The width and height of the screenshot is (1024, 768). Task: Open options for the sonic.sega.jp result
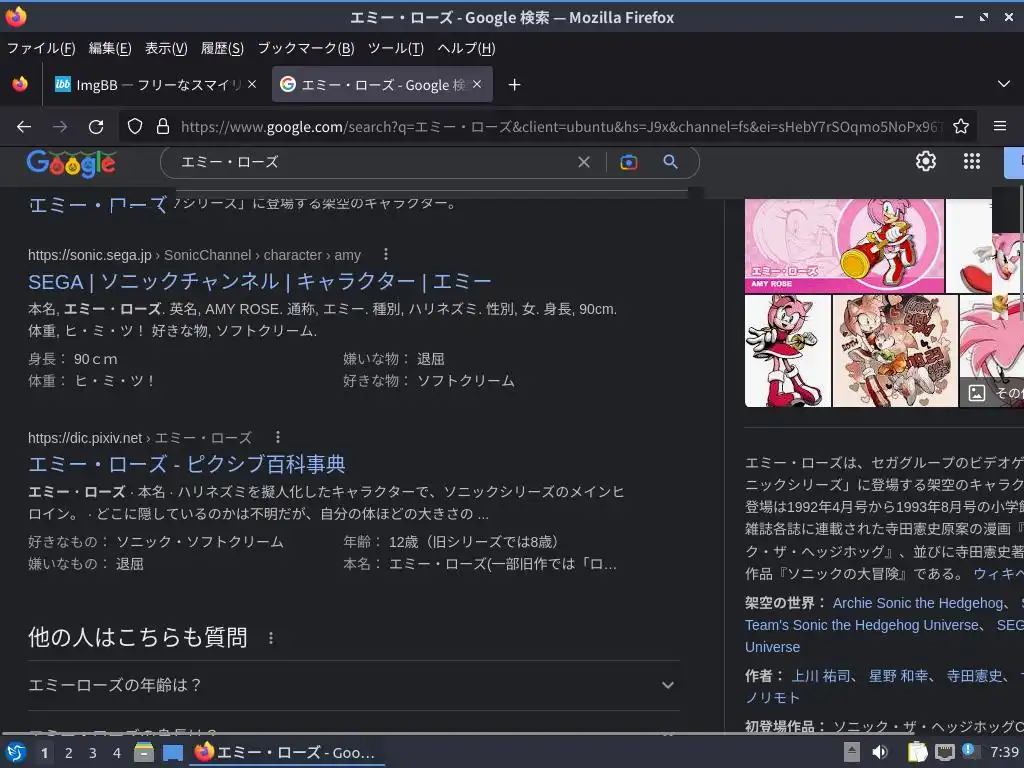pos(386,254)
